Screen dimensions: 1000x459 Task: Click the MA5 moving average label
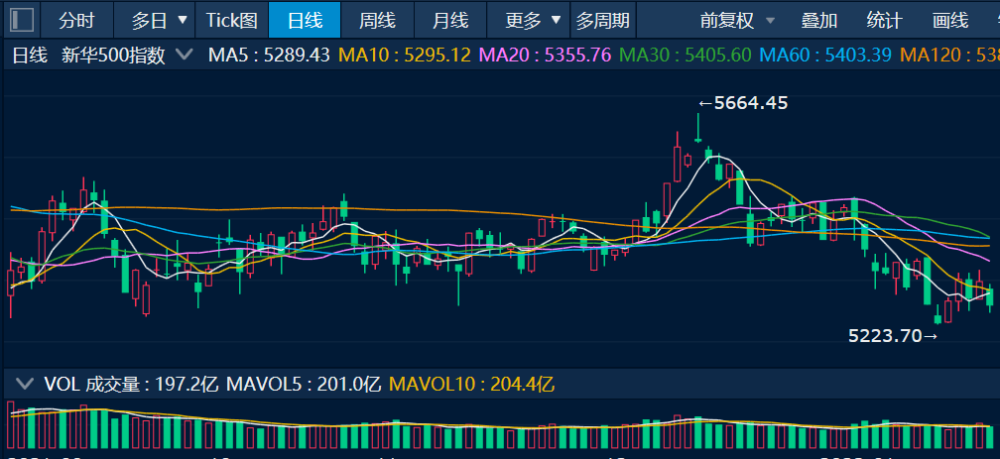pos(269,56)
